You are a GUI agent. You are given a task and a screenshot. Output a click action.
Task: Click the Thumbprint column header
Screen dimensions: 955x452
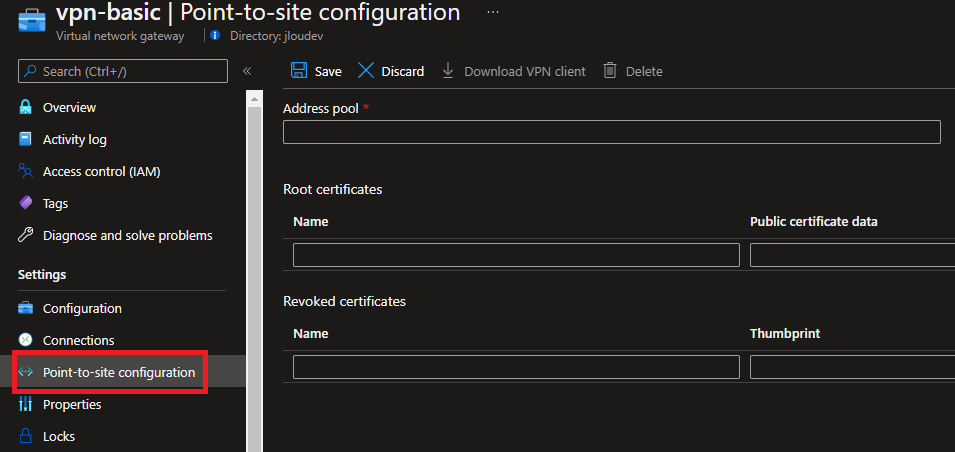coord(785,334)
